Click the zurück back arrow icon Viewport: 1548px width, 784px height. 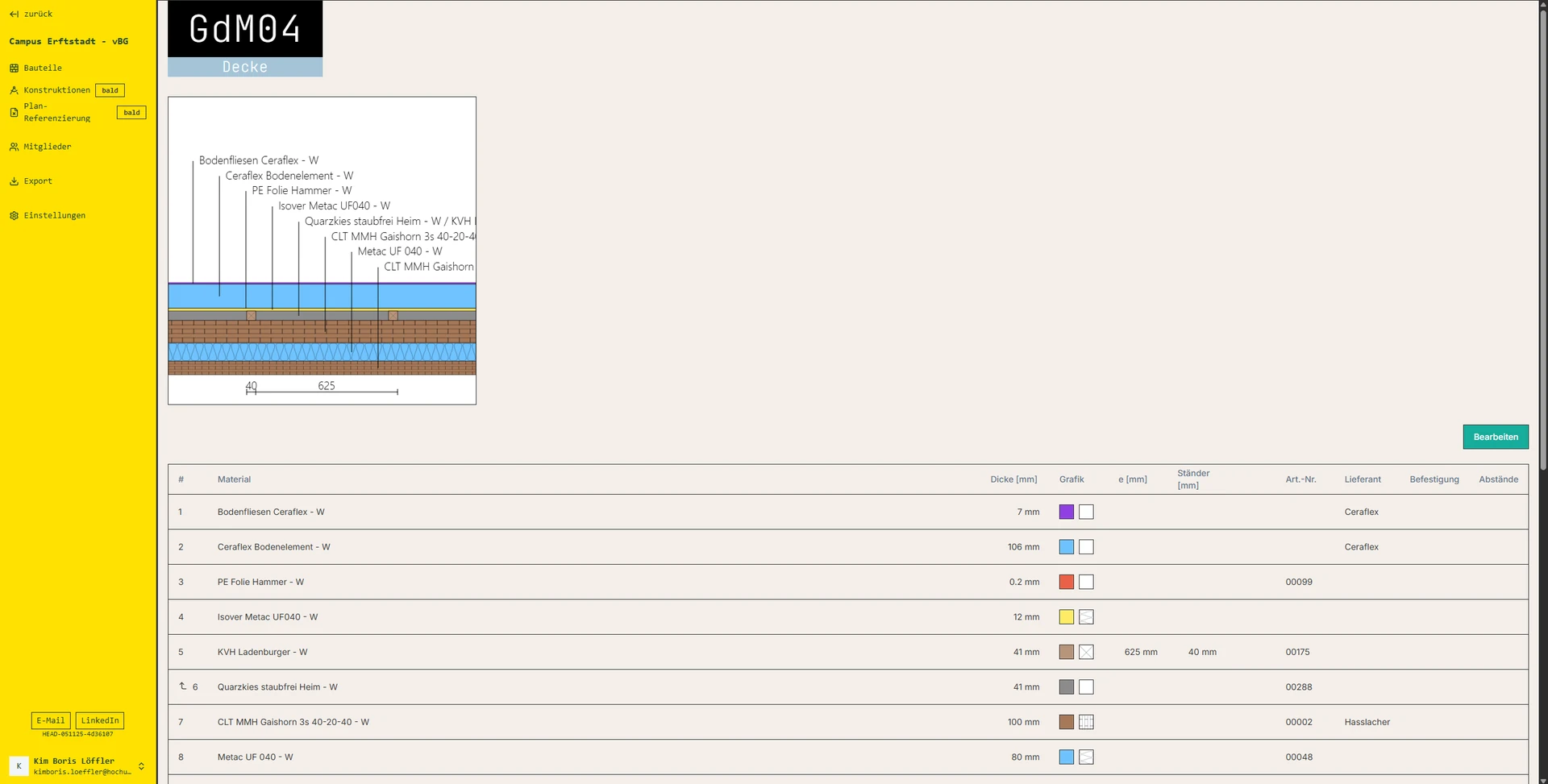point(14,14)
